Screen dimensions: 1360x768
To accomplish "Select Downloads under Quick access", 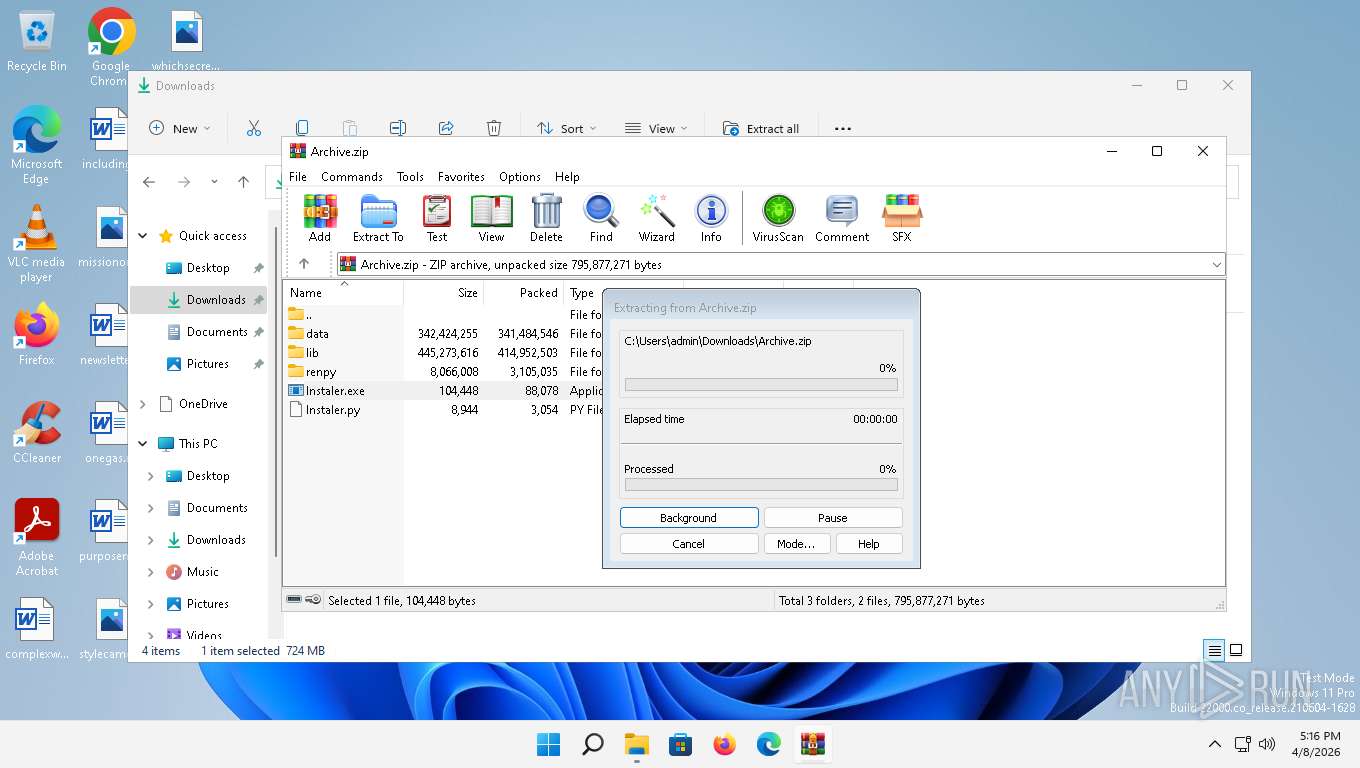I will pyautogui.click(x=199, y=300).
